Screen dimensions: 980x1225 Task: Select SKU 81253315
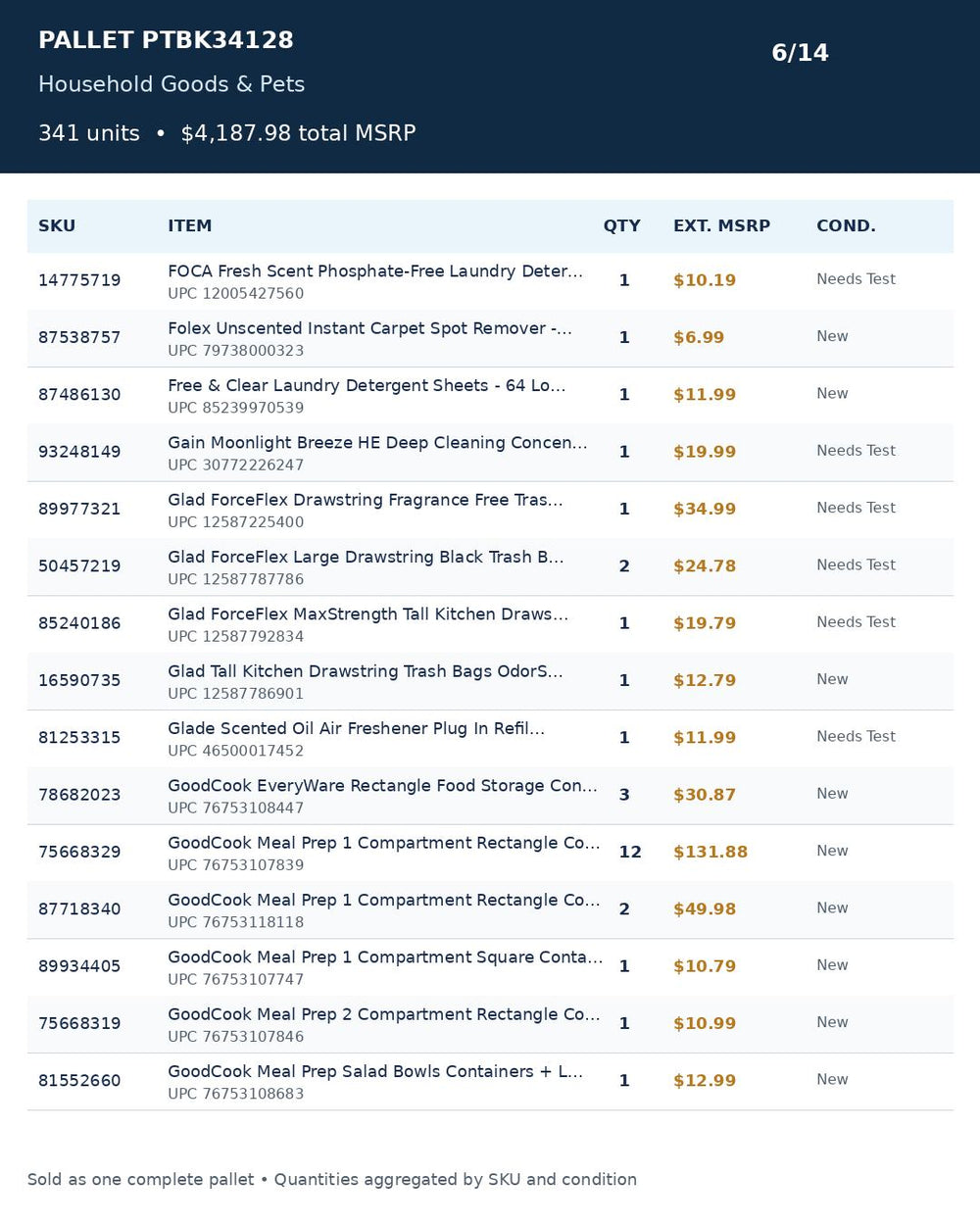click(79, 737)
